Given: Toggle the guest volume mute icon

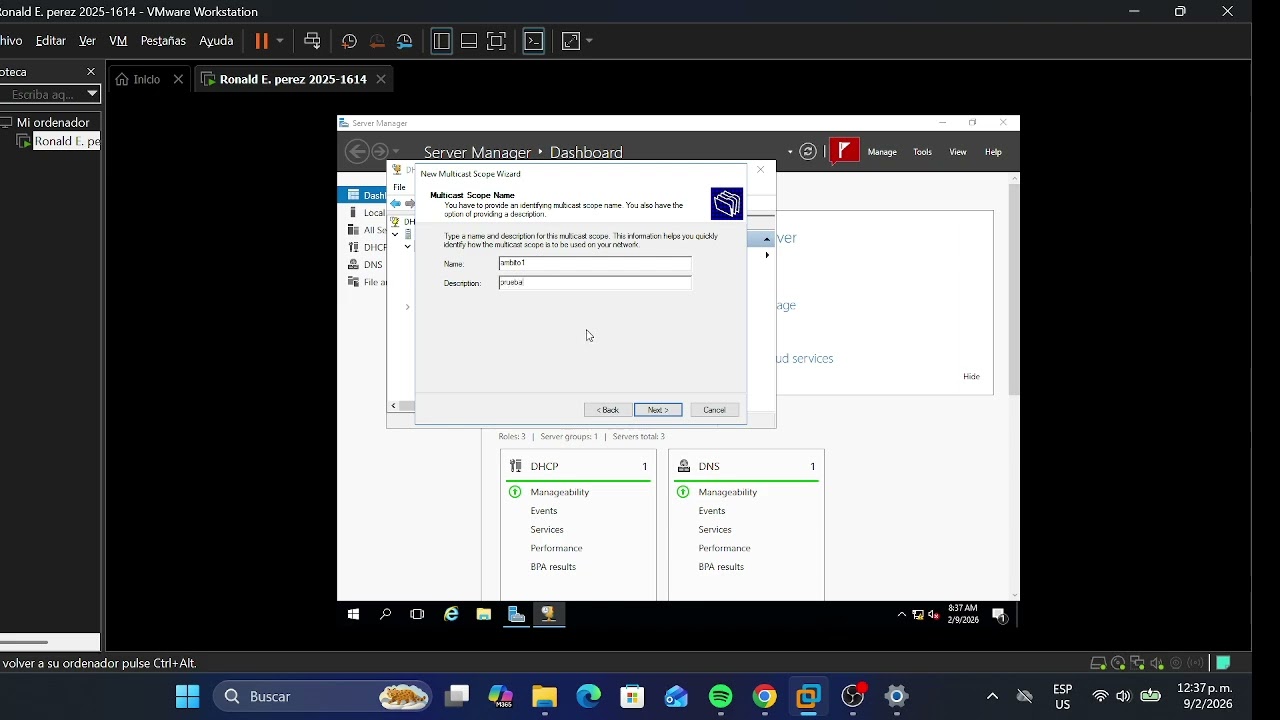Looking at the screenshot, I should (x=934, y=615).
